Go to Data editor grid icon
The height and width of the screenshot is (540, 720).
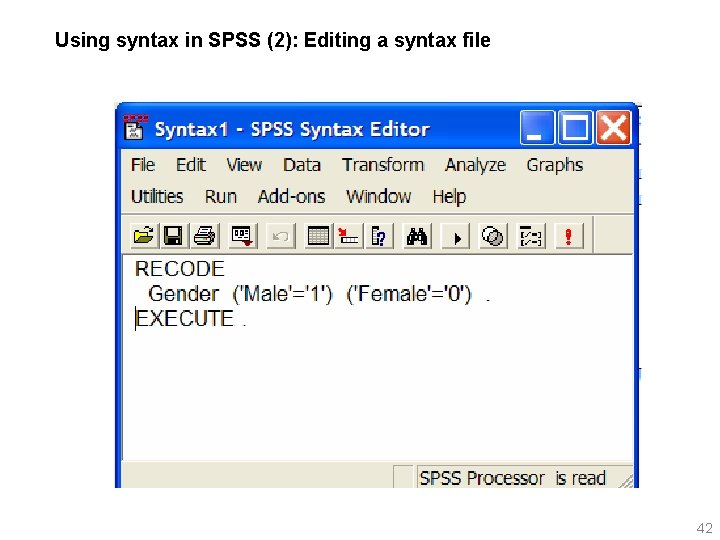[x=318, y=236]
